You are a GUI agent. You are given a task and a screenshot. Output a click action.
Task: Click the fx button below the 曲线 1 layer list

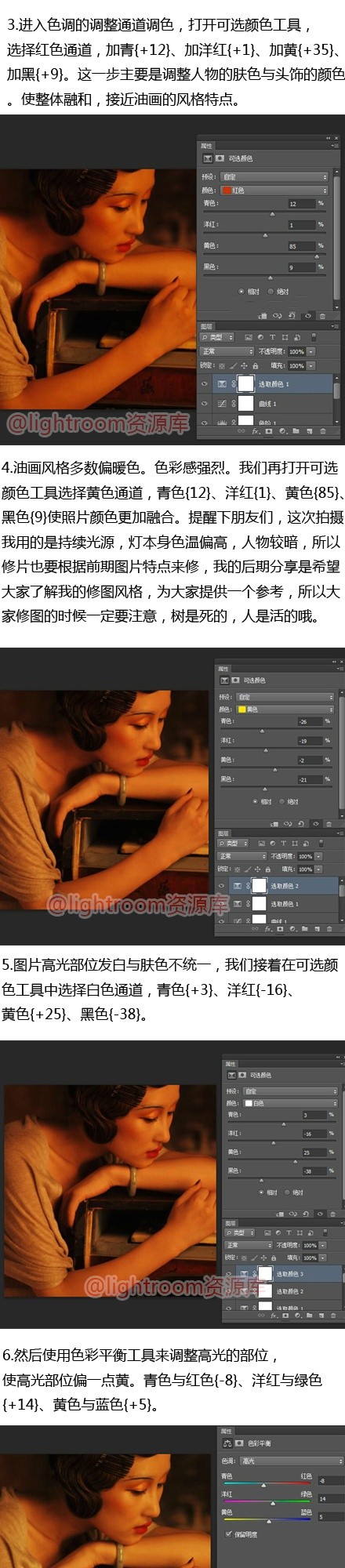[256, 431]
